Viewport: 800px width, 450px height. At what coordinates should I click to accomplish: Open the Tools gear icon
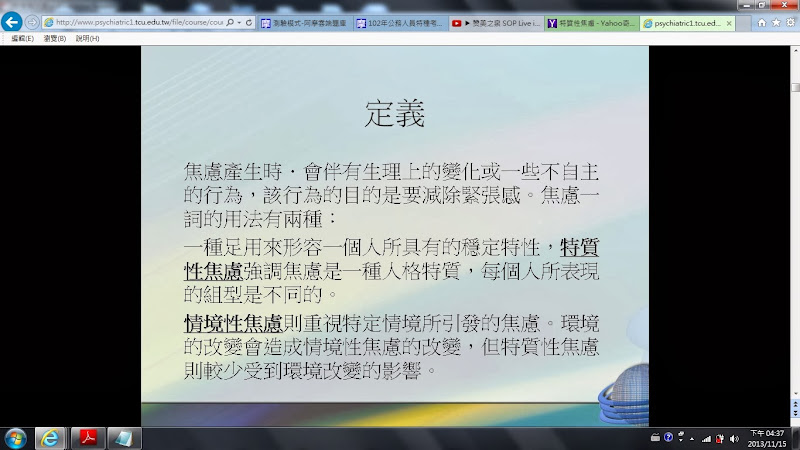pyautogui.click(x=790, y=22)
